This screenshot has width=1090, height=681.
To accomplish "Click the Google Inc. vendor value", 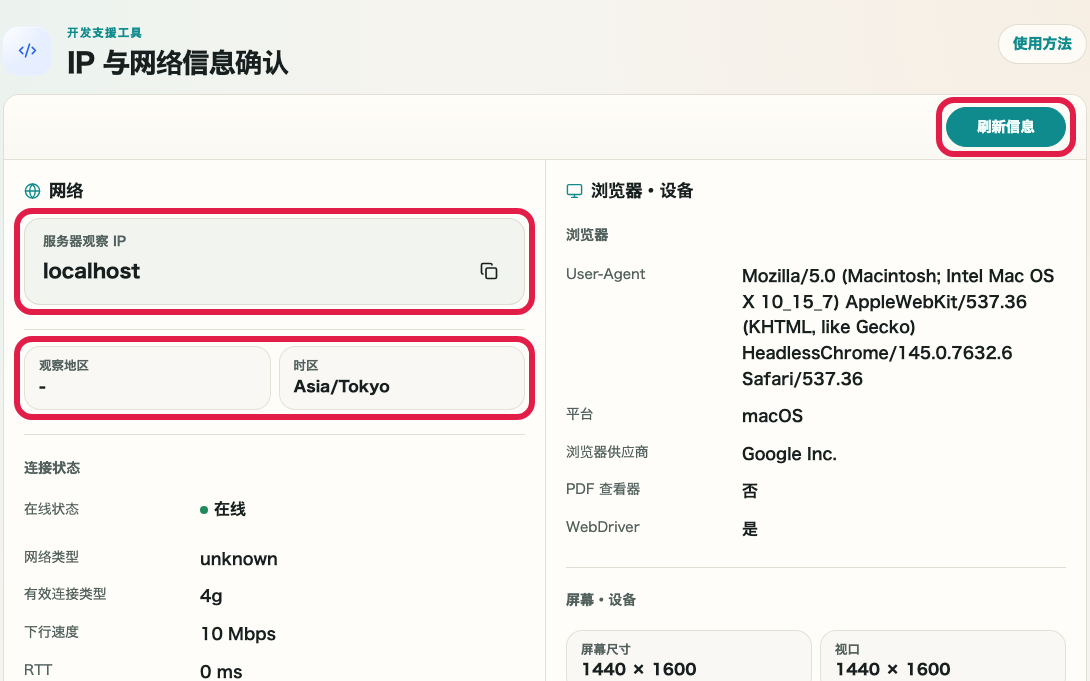I will click(789, 454).
